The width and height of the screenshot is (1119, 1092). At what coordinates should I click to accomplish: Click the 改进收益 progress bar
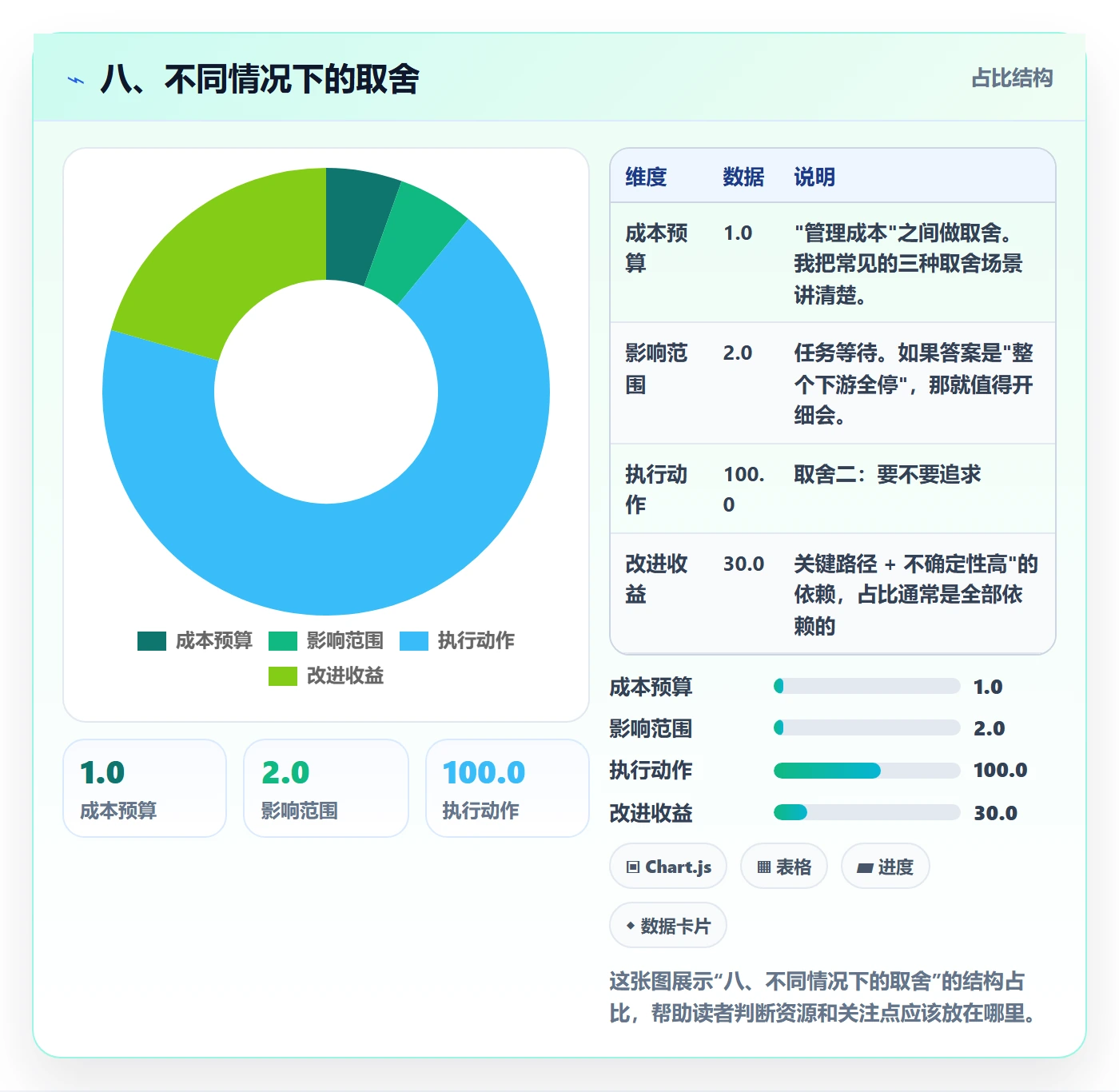867,813
